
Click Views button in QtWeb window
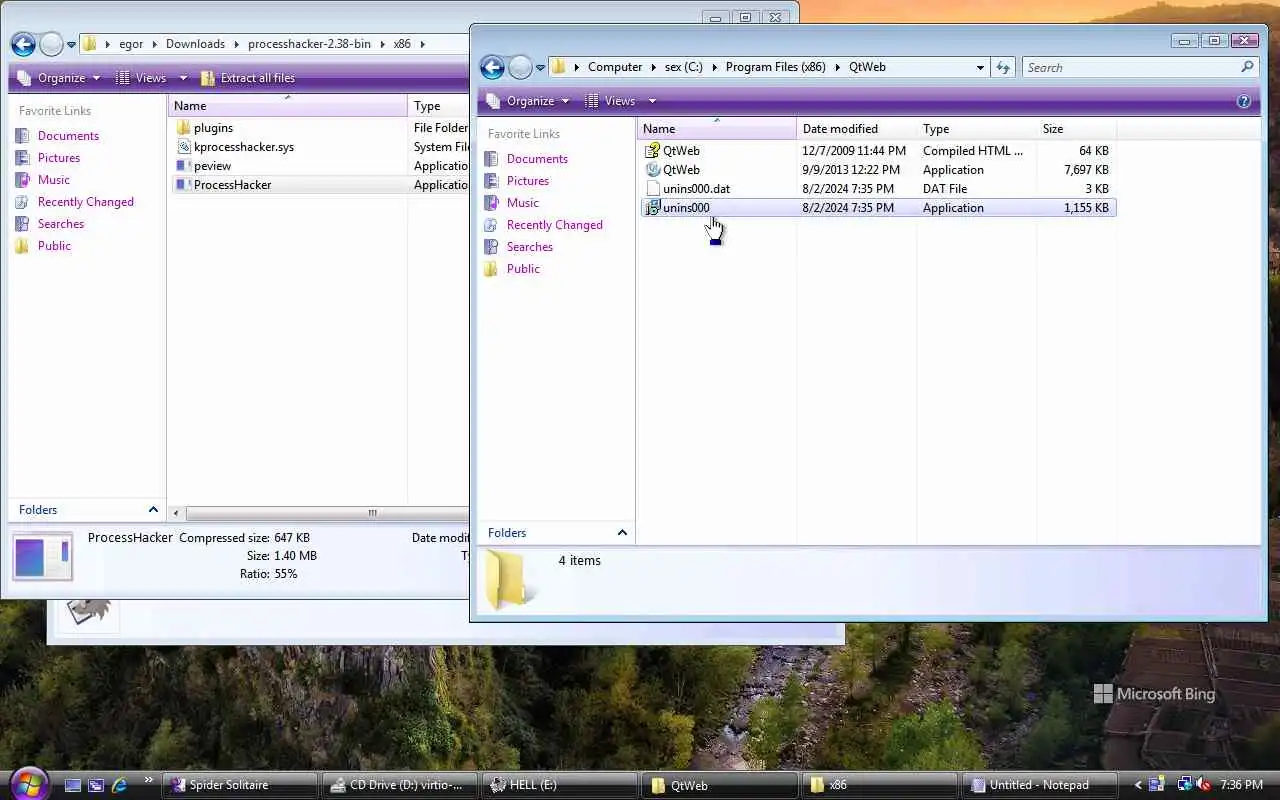610,101
